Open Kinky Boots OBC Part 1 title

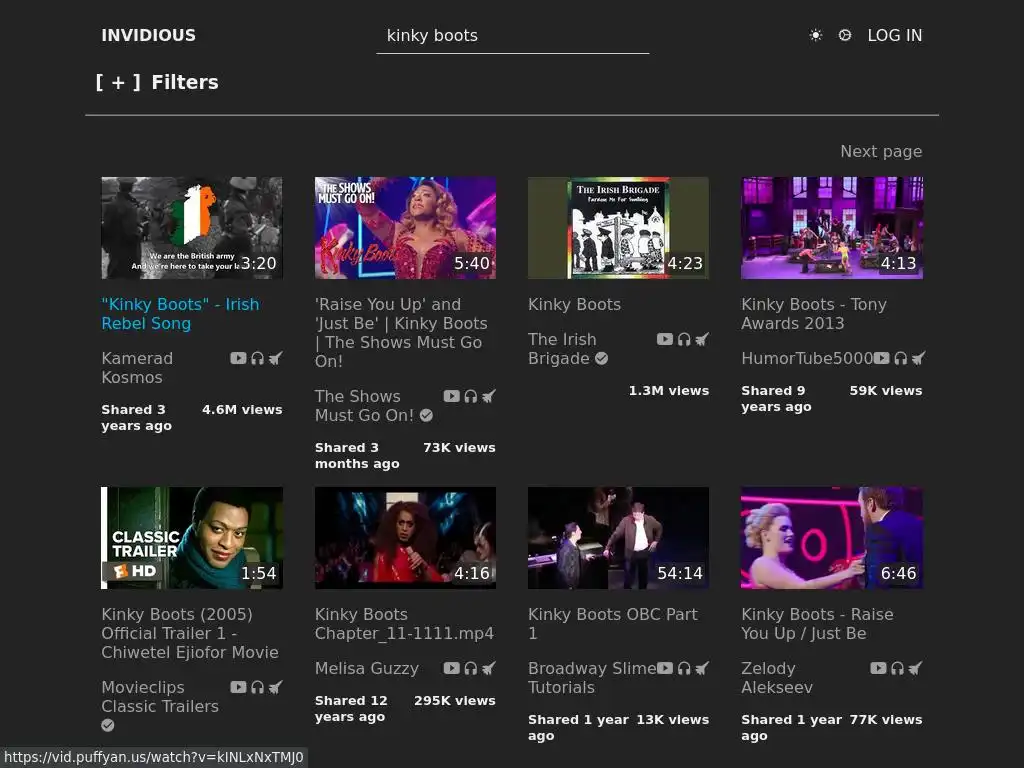point(613,624)
